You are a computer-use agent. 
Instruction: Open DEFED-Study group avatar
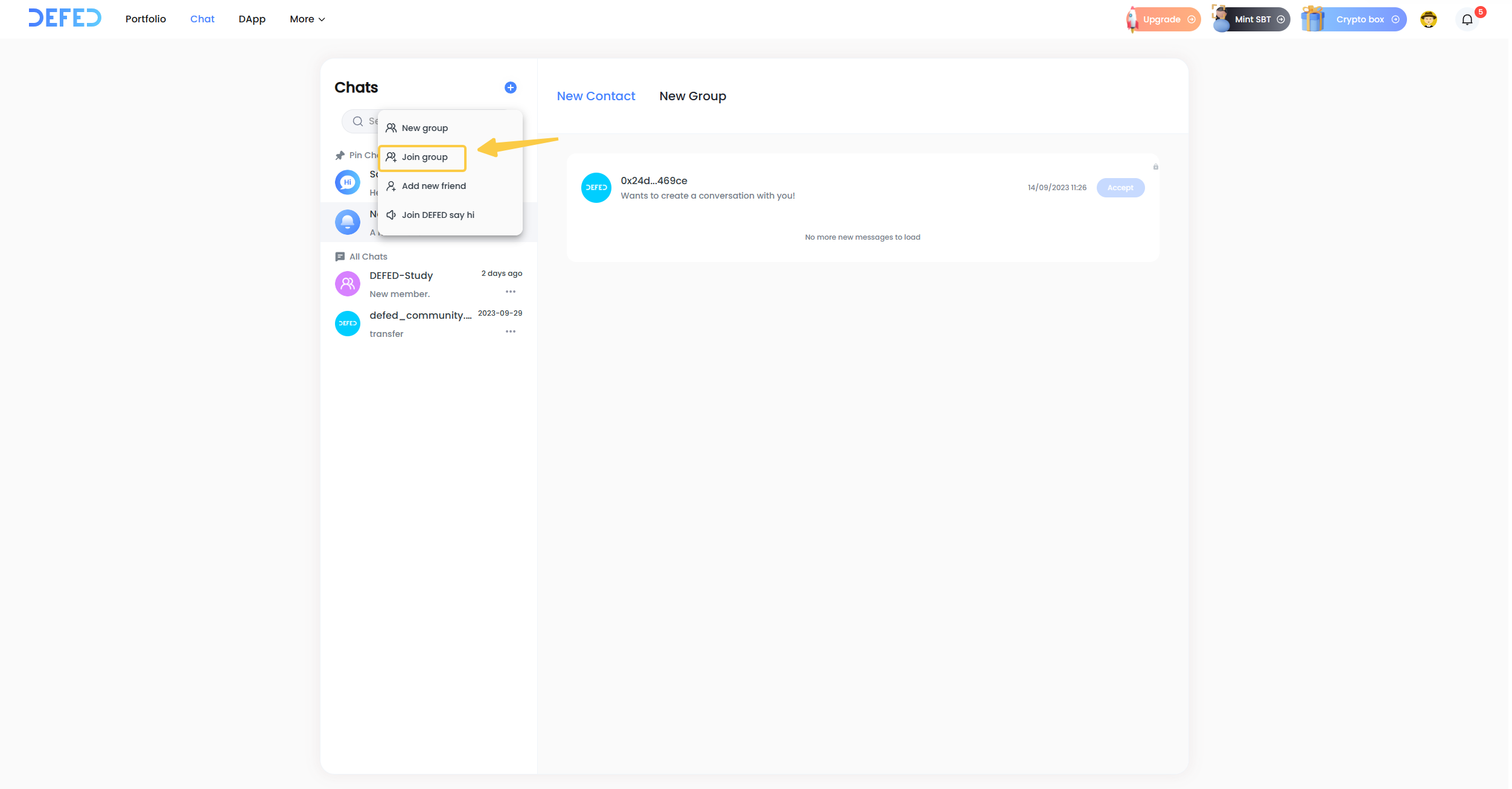tap(347, 284)
